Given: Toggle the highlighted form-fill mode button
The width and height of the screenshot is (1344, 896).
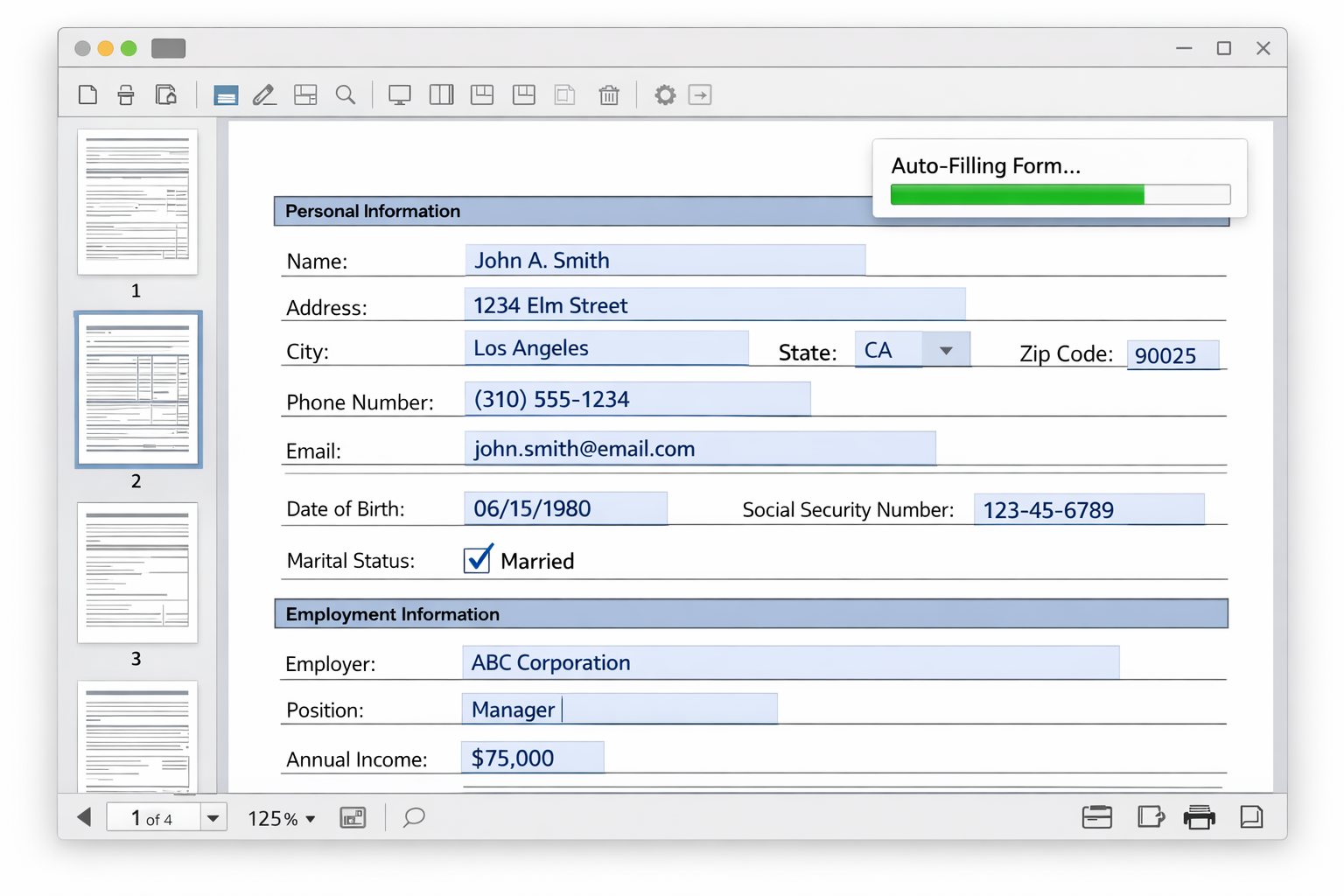Looking at the screenshot, I should point(227,94).
